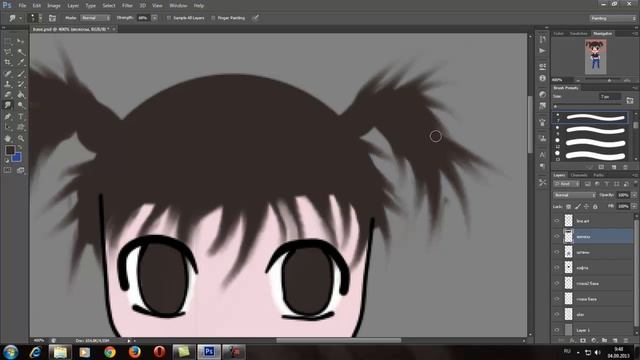This screenshot has width=640, height=360.
Task: Switch to the Paths tab
Action: (x=599, y=175)
